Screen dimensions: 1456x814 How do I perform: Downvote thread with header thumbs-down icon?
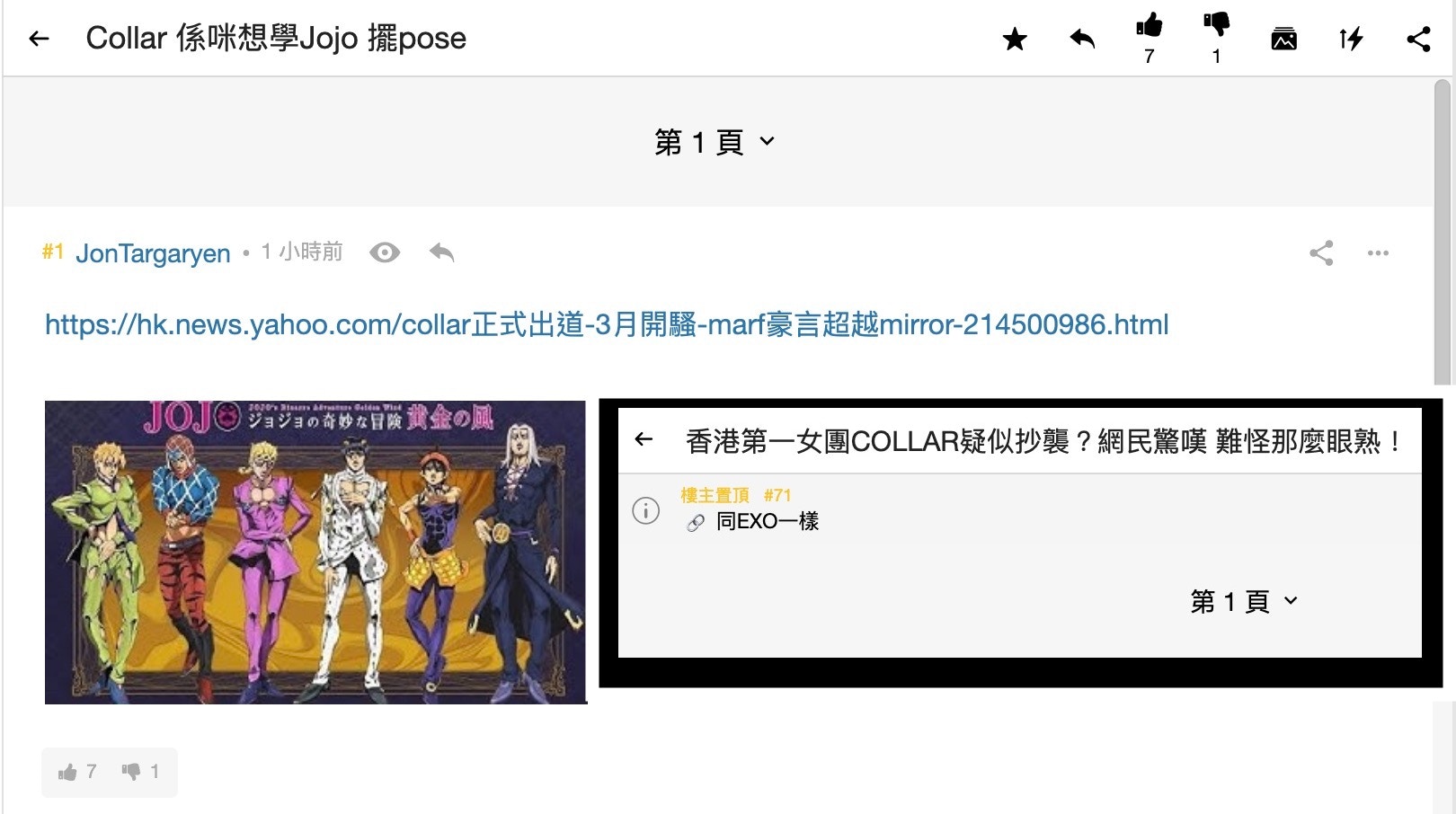pyautogui.click(x=1216, y=25)
